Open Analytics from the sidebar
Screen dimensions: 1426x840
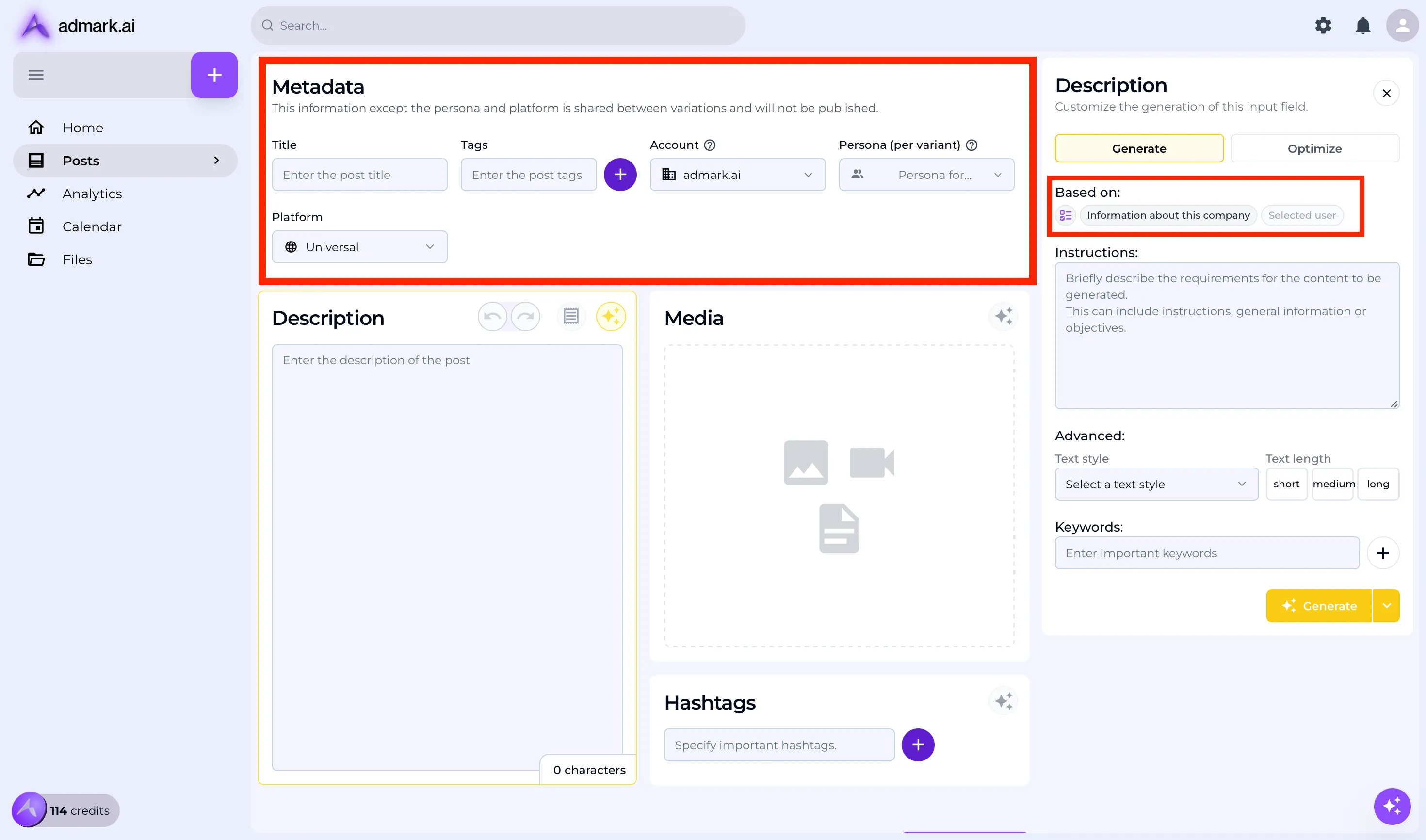click(92, 194)
